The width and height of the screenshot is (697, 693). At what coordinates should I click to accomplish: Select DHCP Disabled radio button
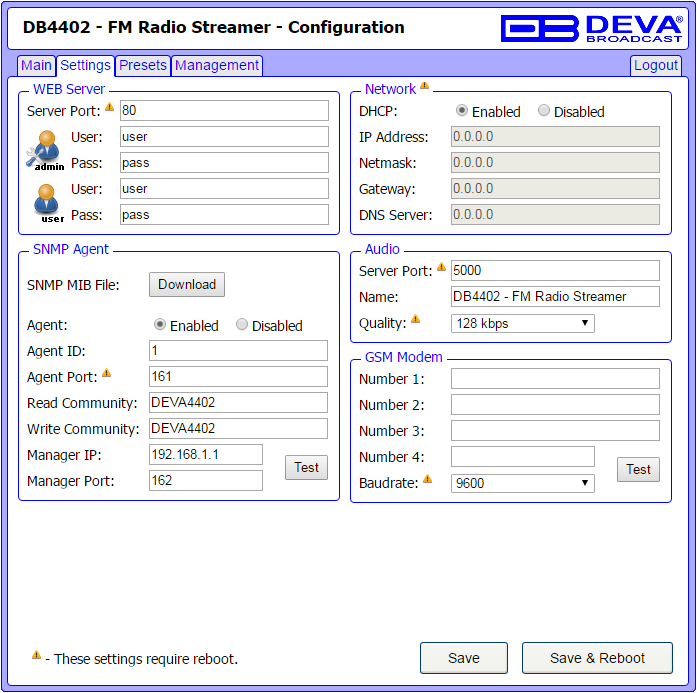544,111
